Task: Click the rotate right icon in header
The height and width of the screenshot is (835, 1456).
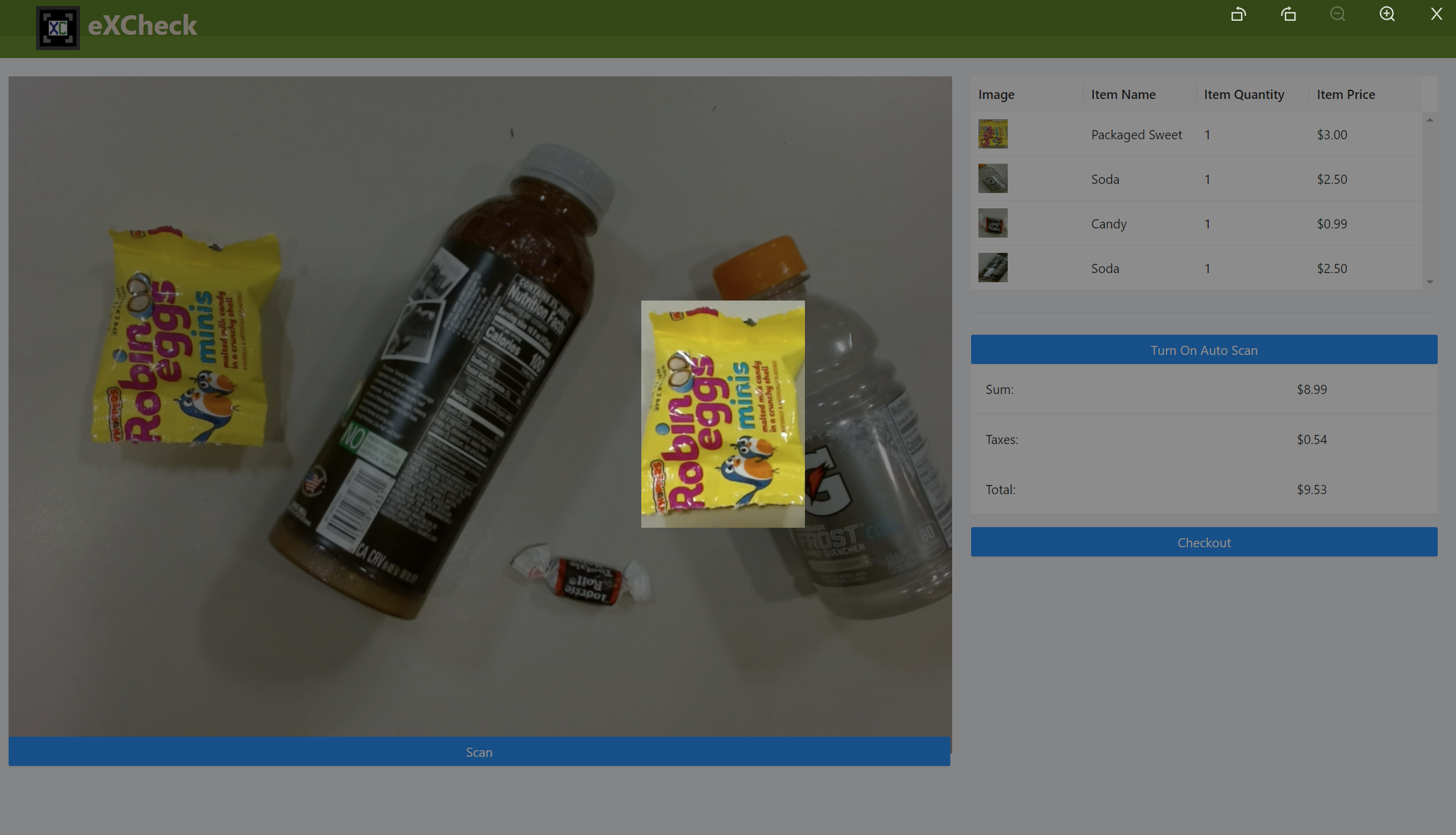Action: click(1288, 14)
